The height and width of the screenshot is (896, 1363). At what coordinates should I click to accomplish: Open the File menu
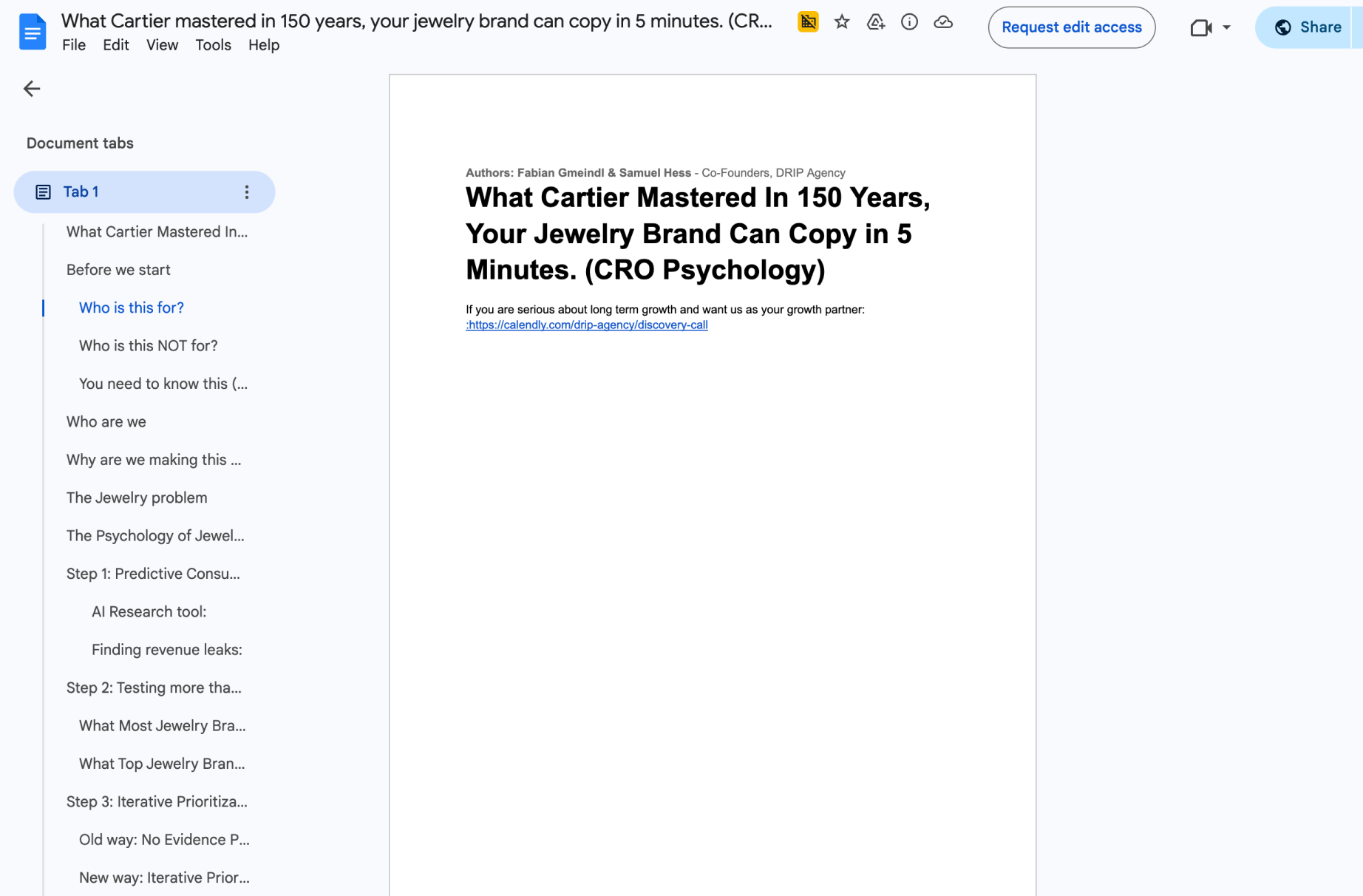(74, 45)
